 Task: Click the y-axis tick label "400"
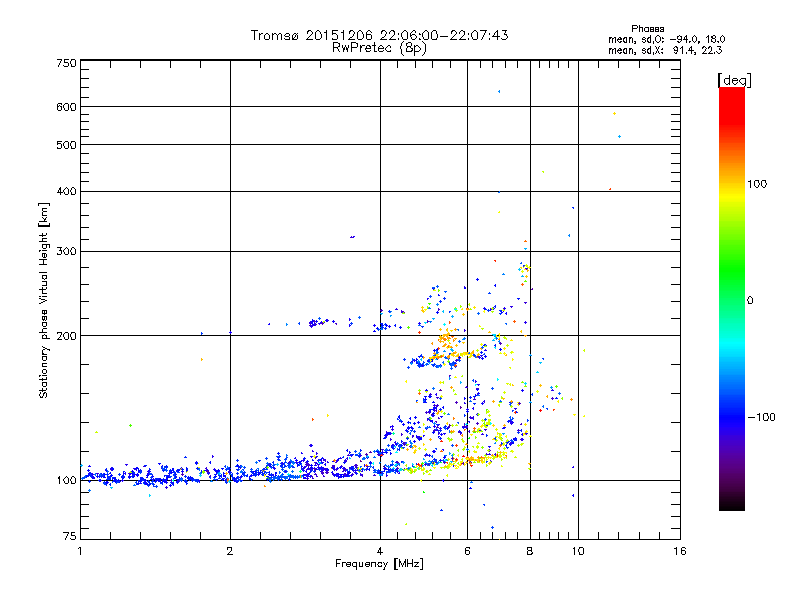67,192
